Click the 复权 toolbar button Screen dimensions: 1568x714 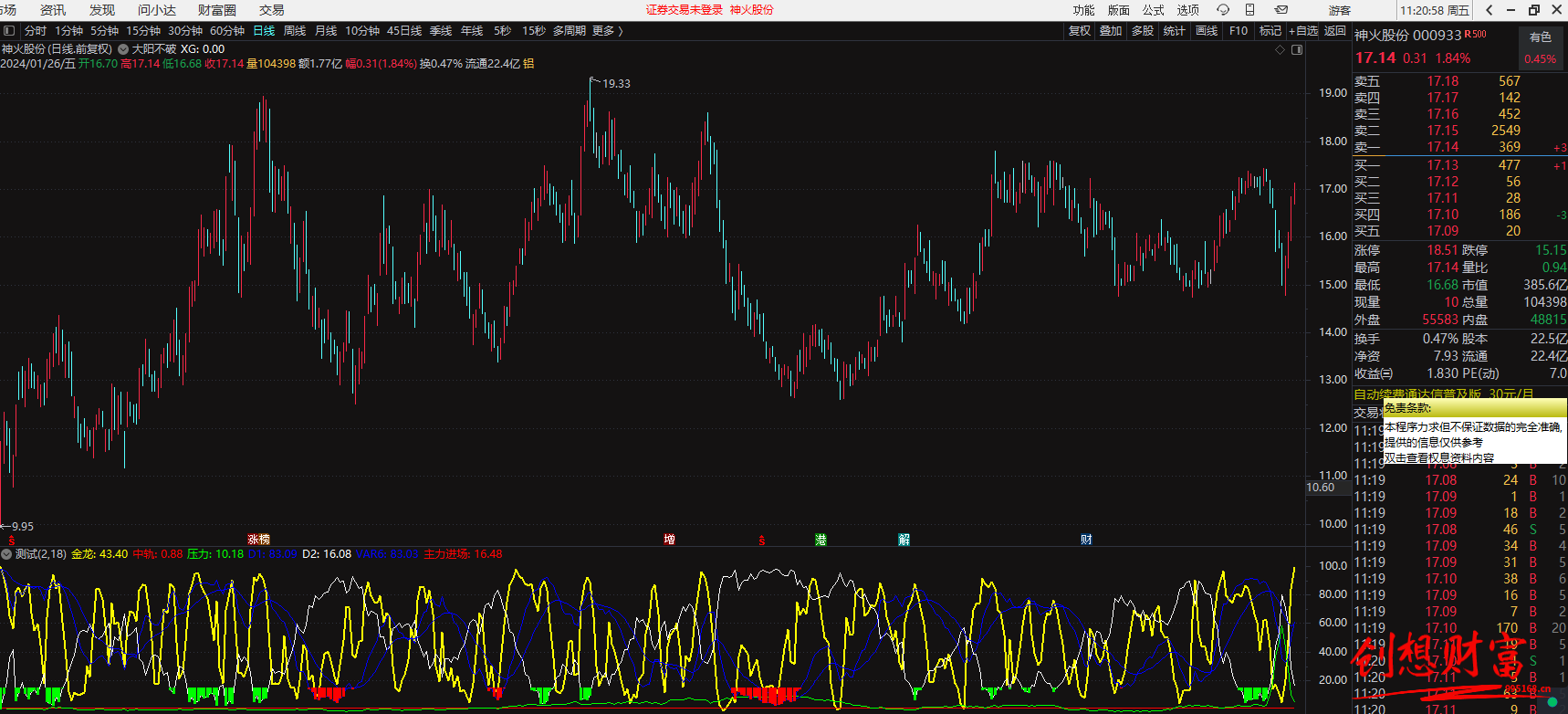[x=1080, y=31]
